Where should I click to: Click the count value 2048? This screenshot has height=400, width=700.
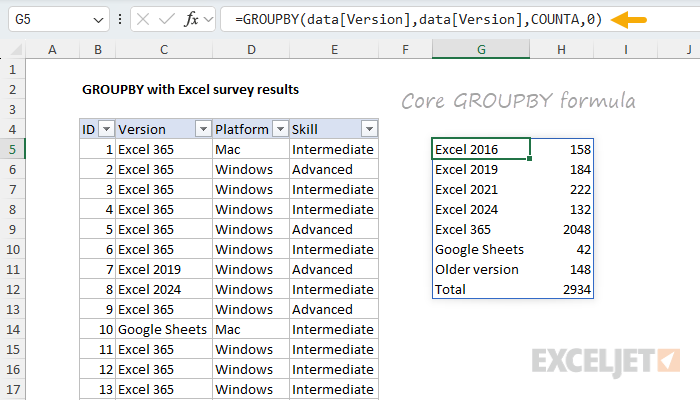pos(577,229)
